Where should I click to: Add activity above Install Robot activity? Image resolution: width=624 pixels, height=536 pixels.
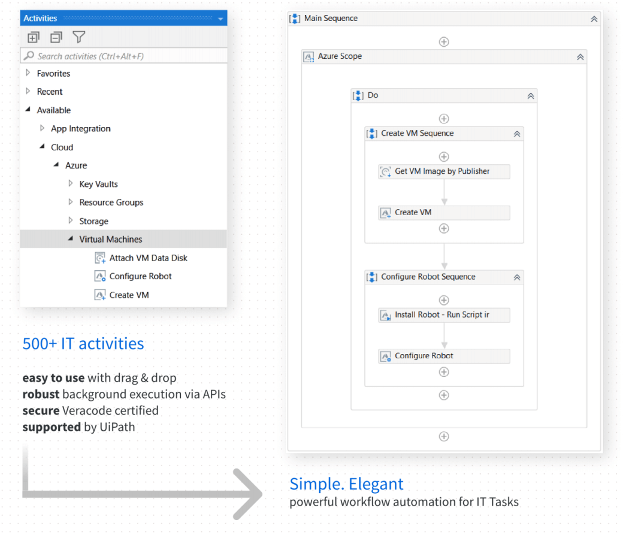point(444,300)
